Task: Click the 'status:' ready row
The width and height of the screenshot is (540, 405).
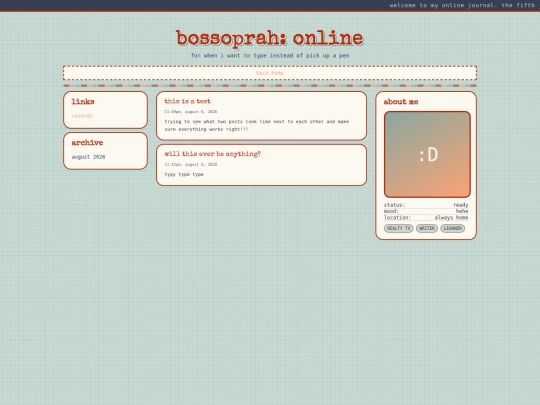Action: click(426, 205)
